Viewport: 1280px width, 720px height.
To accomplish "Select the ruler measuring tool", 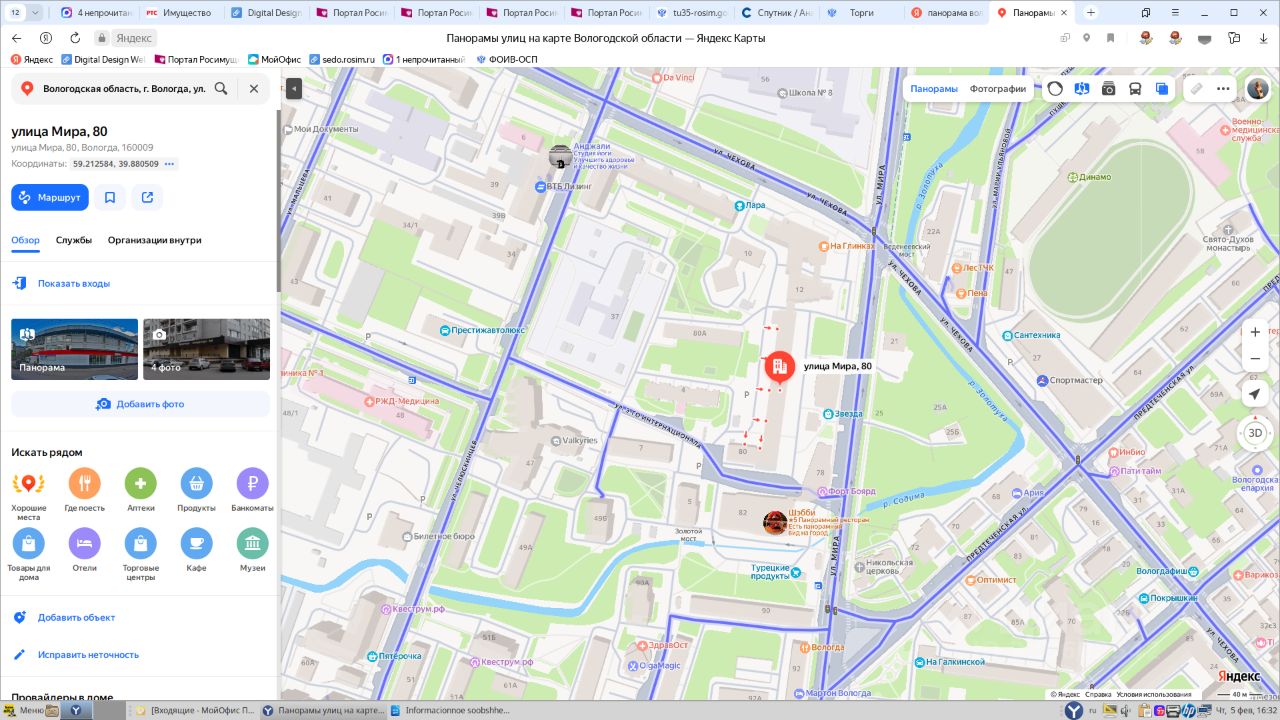I will pyautogui.click(x=1196, y=89).
